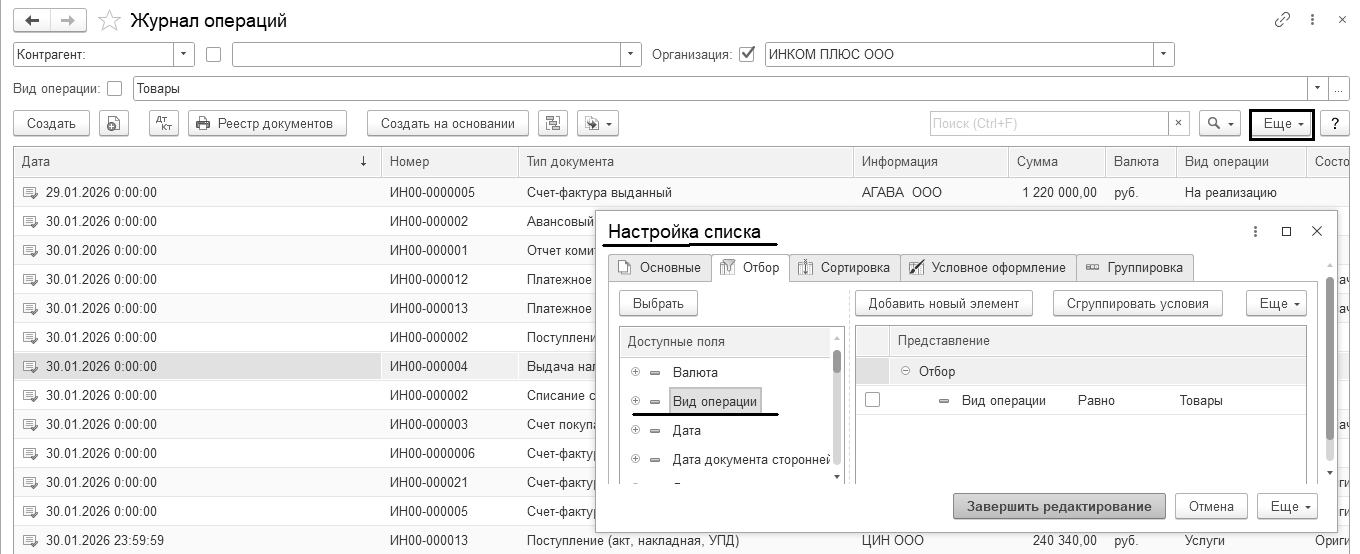Image resolution: width=1360 pixels, height=554 pixels.
Task: Click the Выбрать button
Action: click(x=658, y=303)
